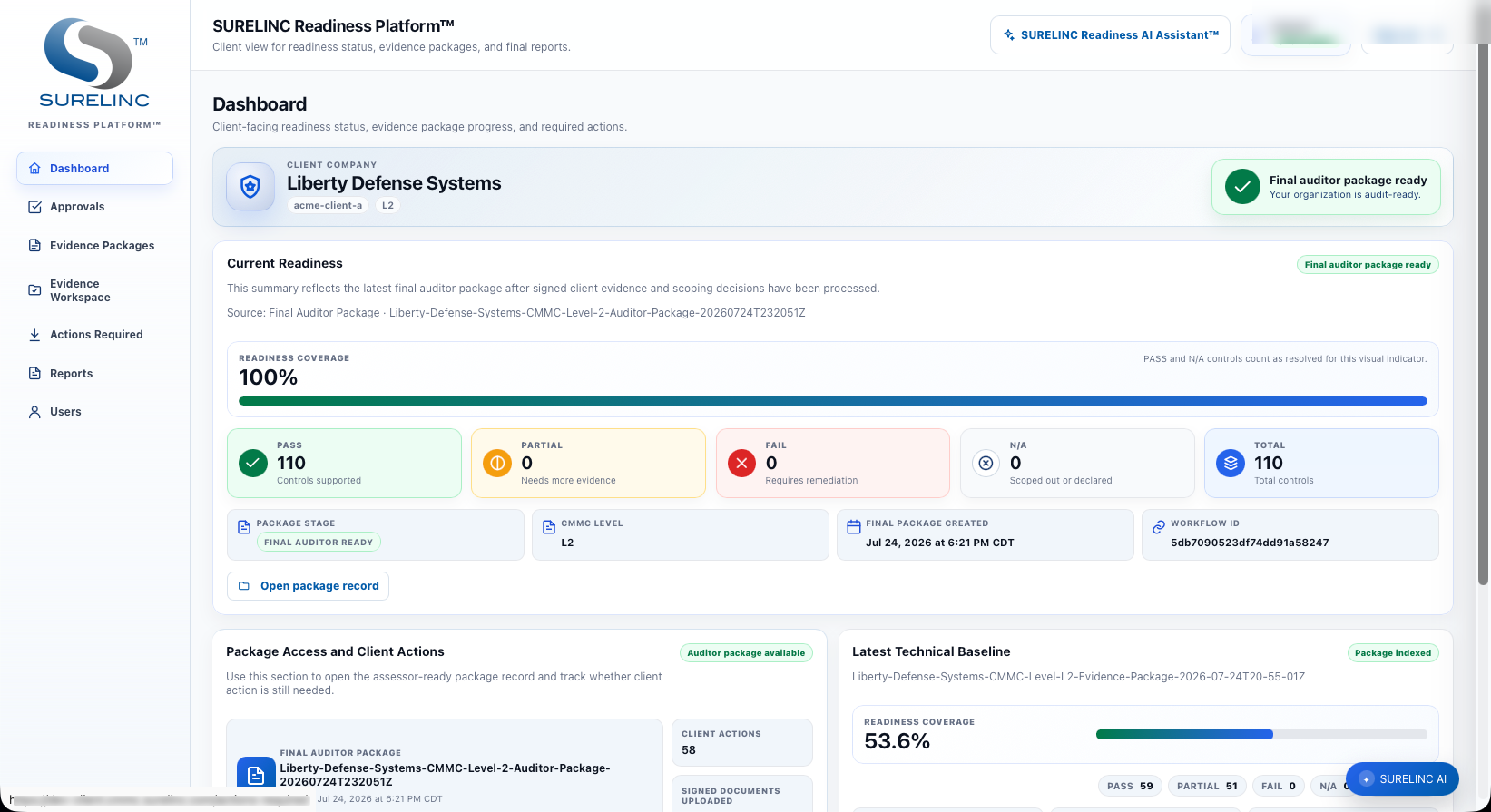
Task: Click the Latest Technical Baseline package name
Action: [x=1079, y=677]
